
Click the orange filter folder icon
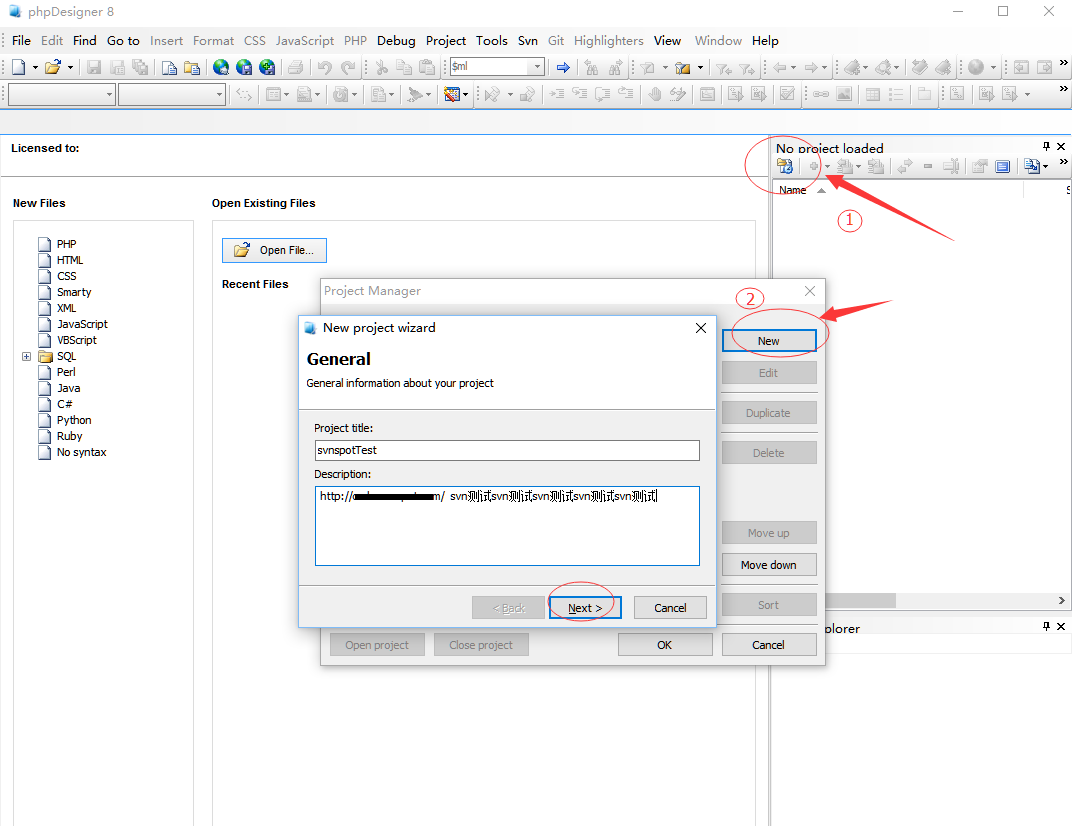[682, 68]
